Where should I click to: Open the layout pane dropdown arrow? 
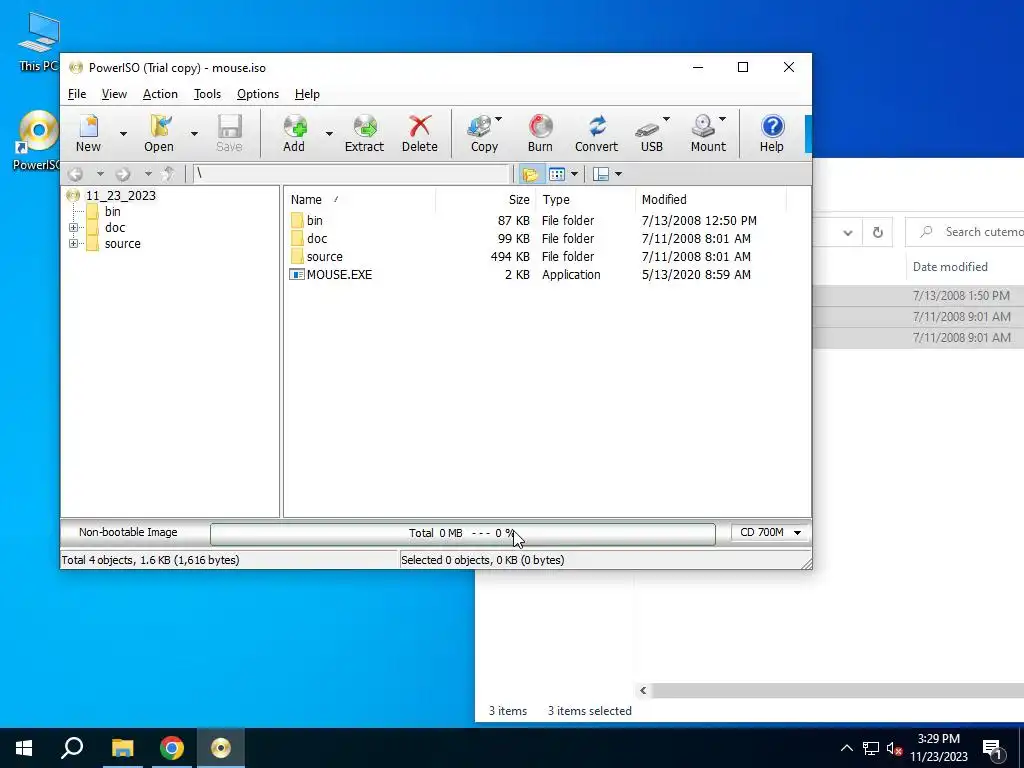pos(618,174)
